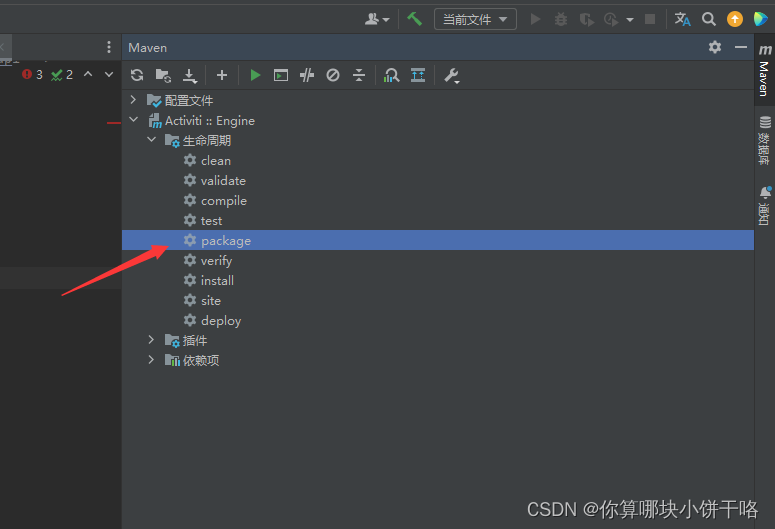Toggle Skip Tests mode icon
Image resolution: width=775 pixels, height=529 pixels.
coord(333,75)
